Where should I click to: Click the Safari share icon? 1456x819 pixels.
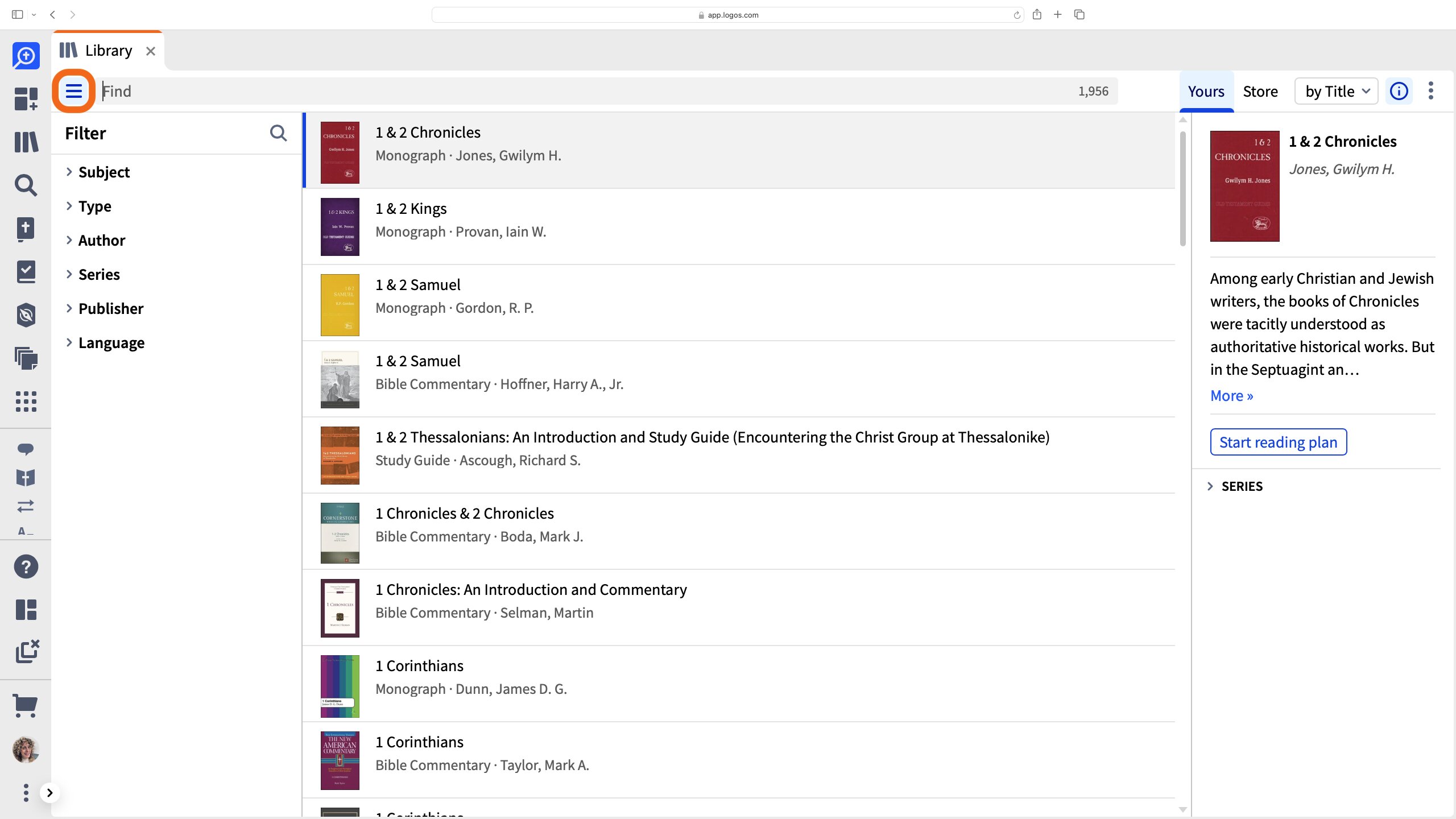[x=1037, y=15]
